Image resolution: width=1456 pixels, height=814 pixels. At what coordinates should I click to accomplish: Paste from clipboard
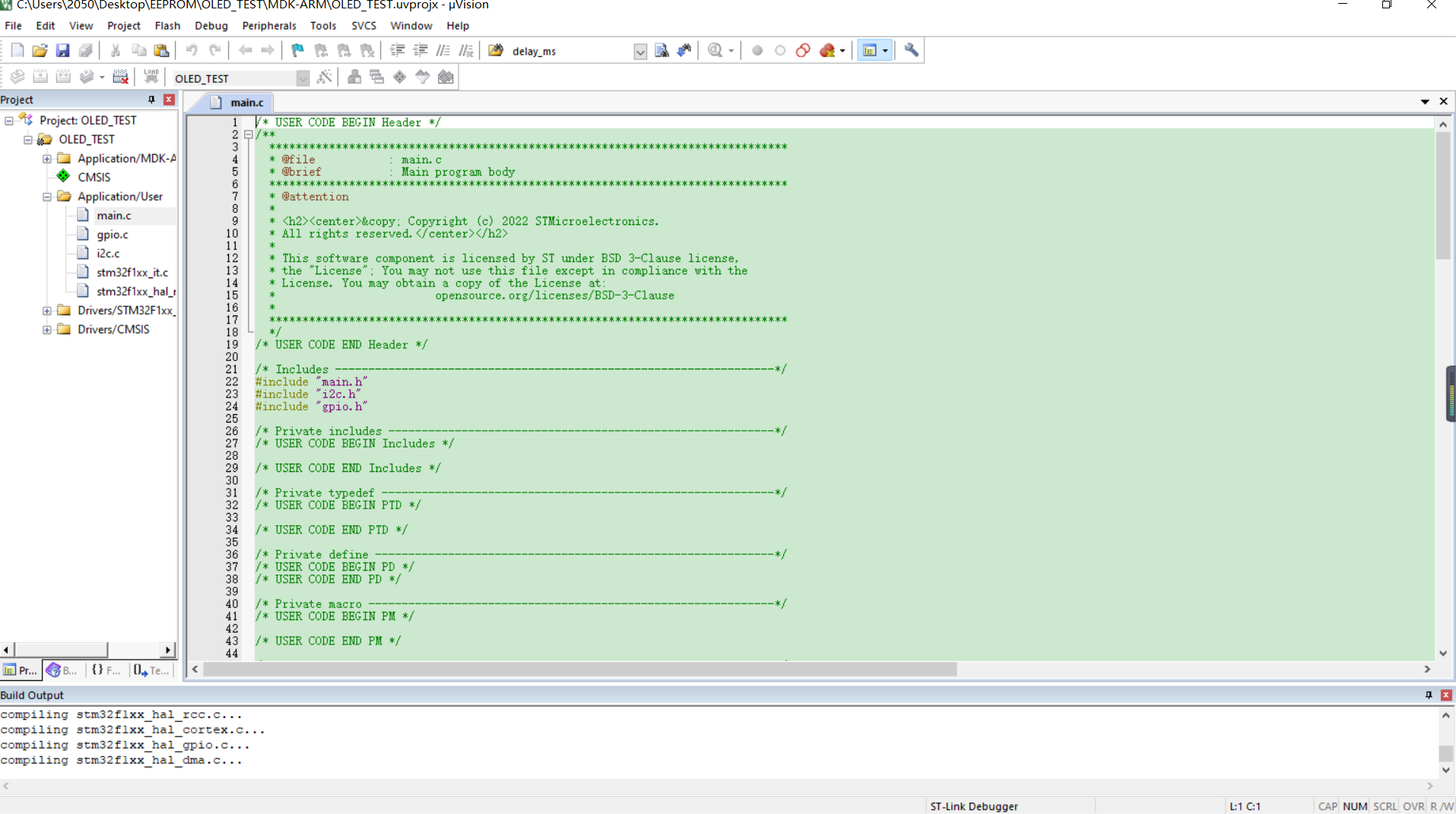[x=161, y=51]
